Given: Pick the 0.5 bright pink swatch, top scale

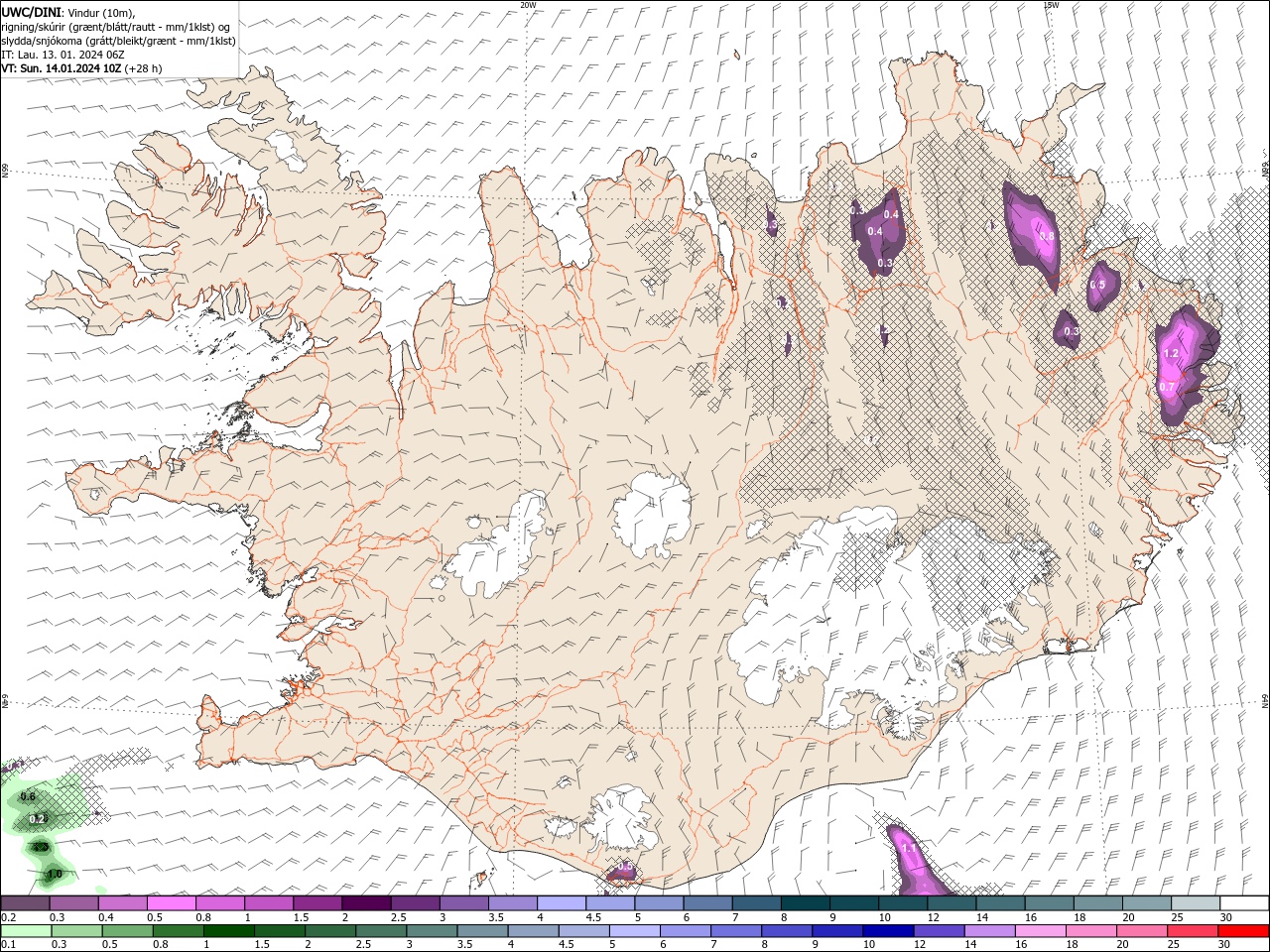Looking at the screenshot, I should [171, 903].
